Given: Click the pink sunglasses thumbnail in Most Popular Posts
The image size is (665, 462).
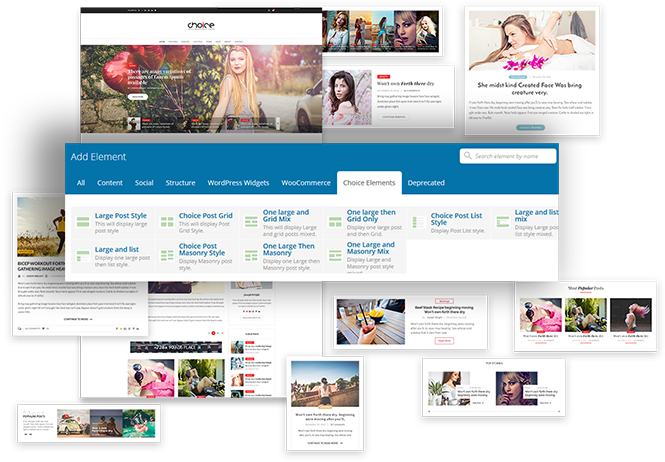Looking at the screenshot, I should tap(541, 315).
